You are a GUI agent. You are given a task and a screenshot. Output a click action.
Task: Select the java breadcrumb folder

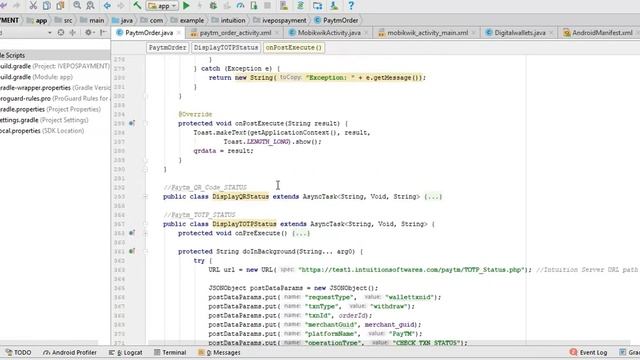122,20
